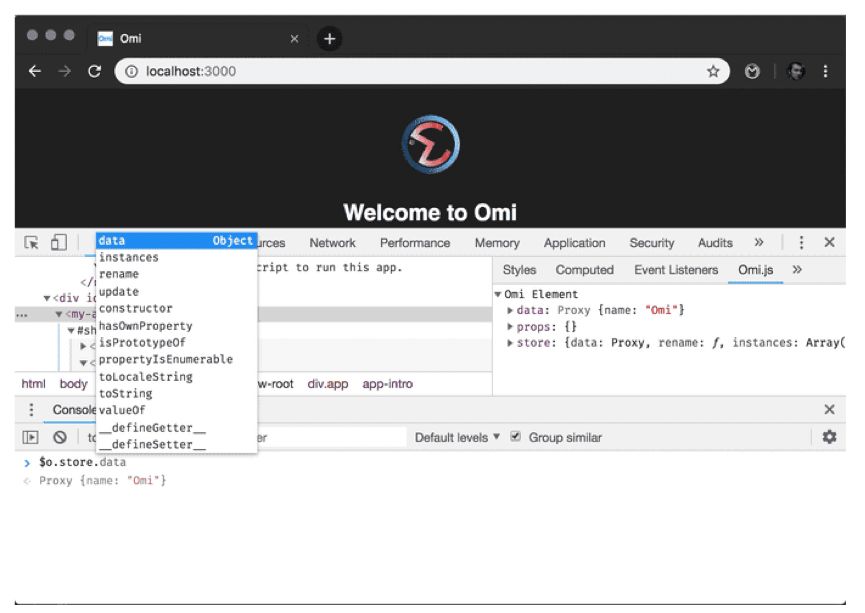The image size is (865, 613).
Task: Go forward in browser history
Action: click(x=65, y=71)
